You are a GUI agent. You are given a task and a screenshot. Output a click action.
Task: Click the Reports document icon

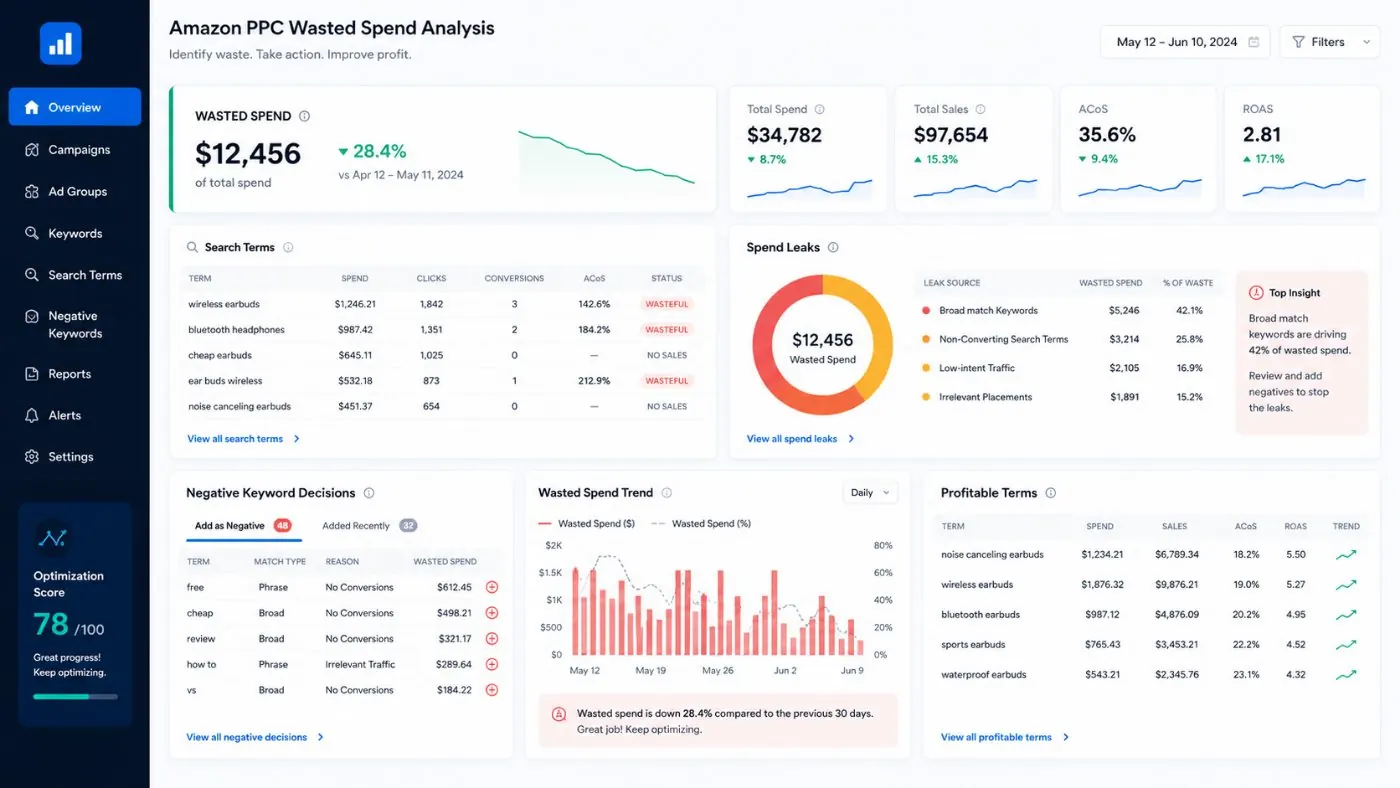click(31, 374)
